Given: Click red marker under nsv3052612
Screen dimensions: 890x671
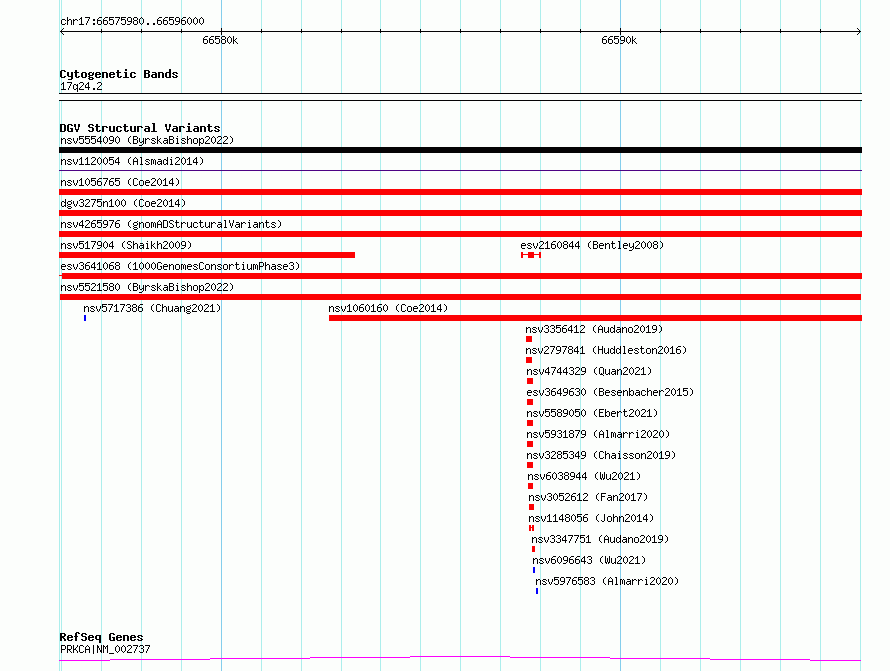Looking at the screenshot, I should 531,507.
